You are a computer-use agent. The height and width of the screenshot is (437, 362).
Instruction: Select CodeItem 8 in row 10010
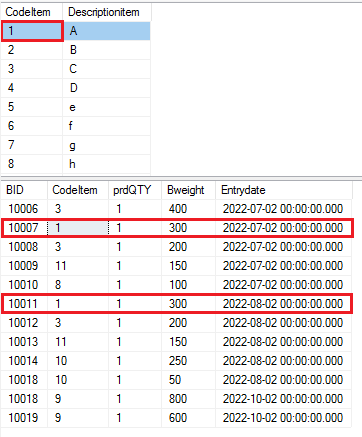point(78,285)
